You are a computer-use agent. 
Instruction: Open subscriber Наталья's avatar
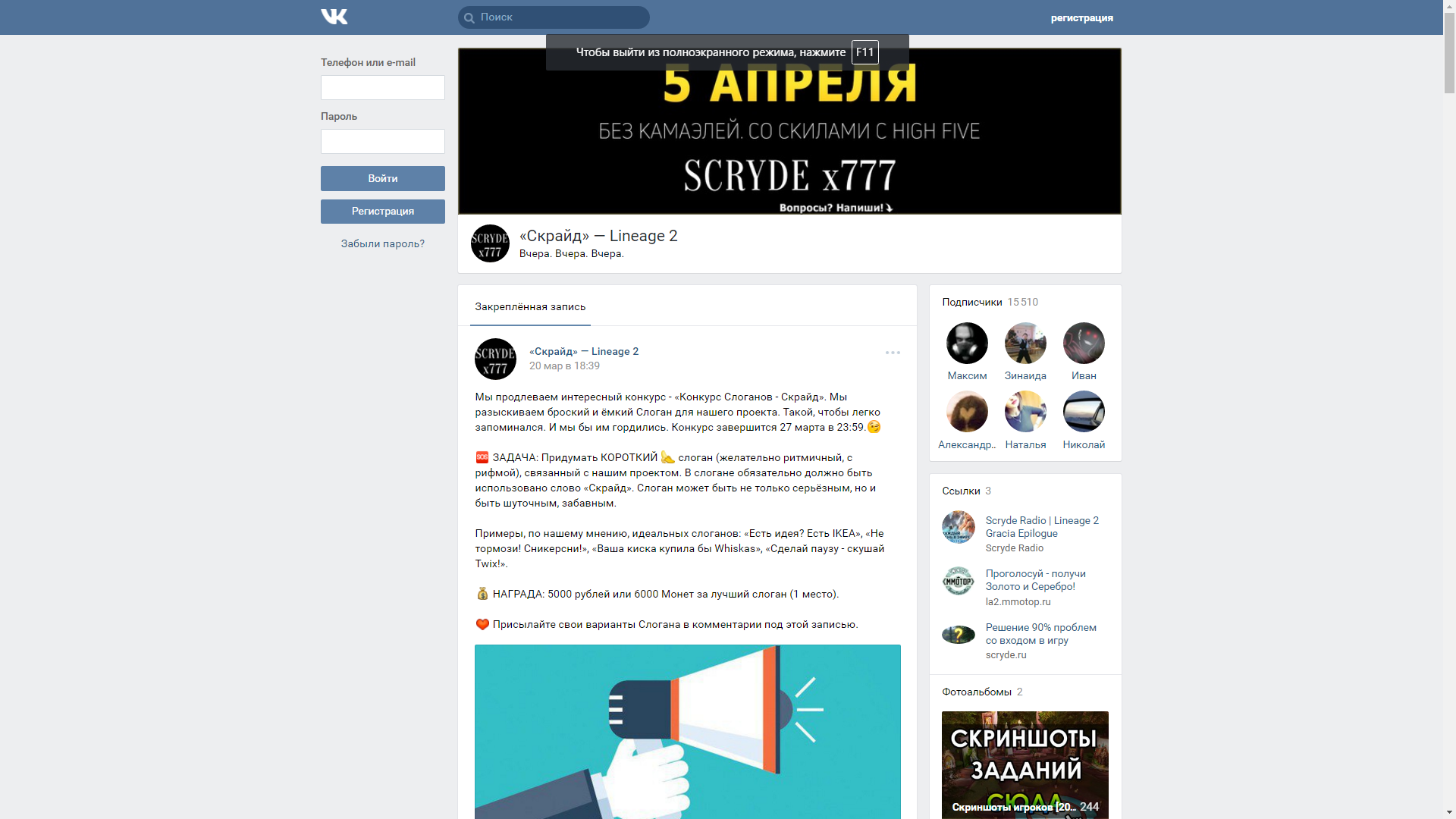coord(1025,412)
